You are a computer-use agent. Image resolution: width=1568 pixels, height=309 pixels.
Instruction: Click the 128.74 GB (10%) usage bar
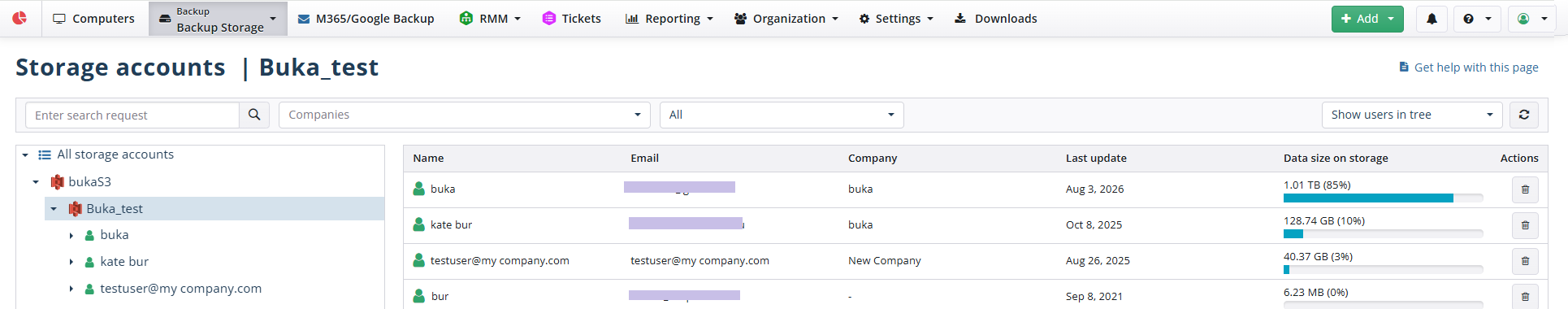tap(1383, 233)
